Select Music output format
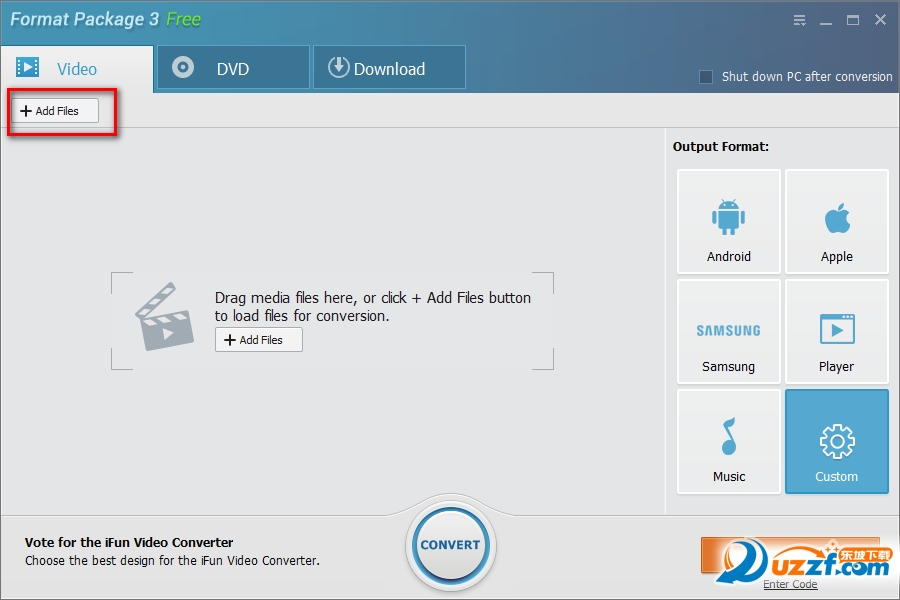This screenshot has width=900, height=600. (728, 442)
